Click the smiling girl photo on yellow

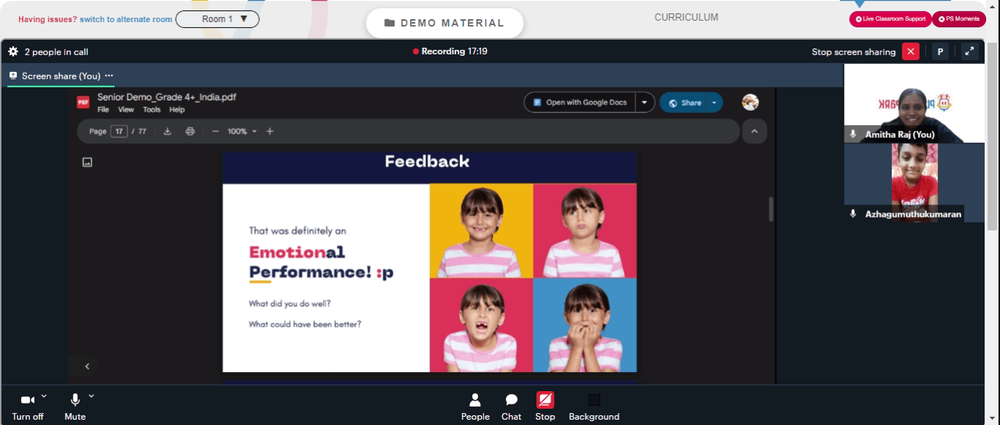pyautogui.click(x=482, y=231)
